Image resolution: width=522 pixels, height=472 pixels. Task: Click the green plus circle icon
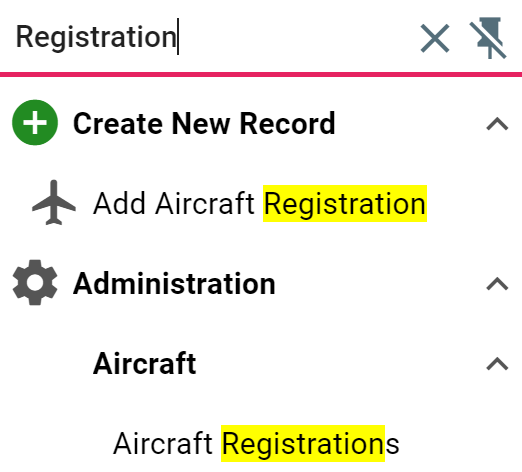(35, 122)
